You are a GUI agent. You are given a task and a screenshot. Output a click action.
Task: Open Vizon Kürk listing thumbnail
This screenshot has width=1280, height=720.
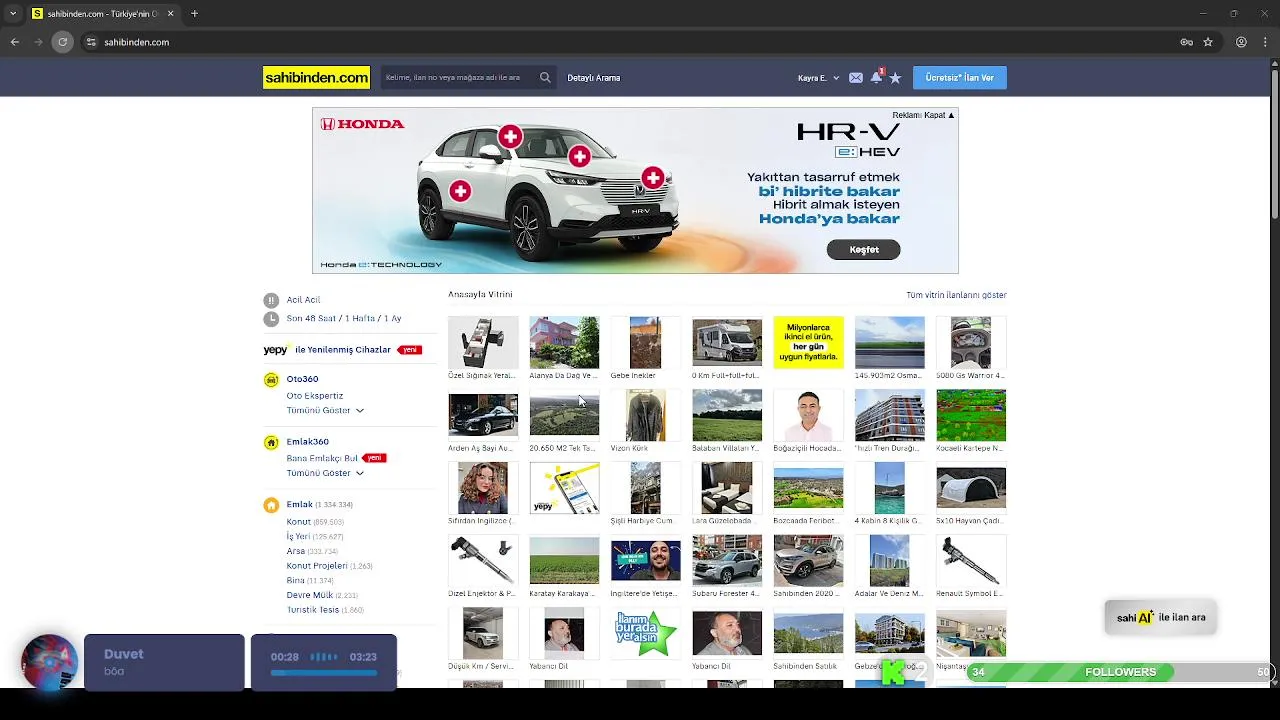click(645, 415)
